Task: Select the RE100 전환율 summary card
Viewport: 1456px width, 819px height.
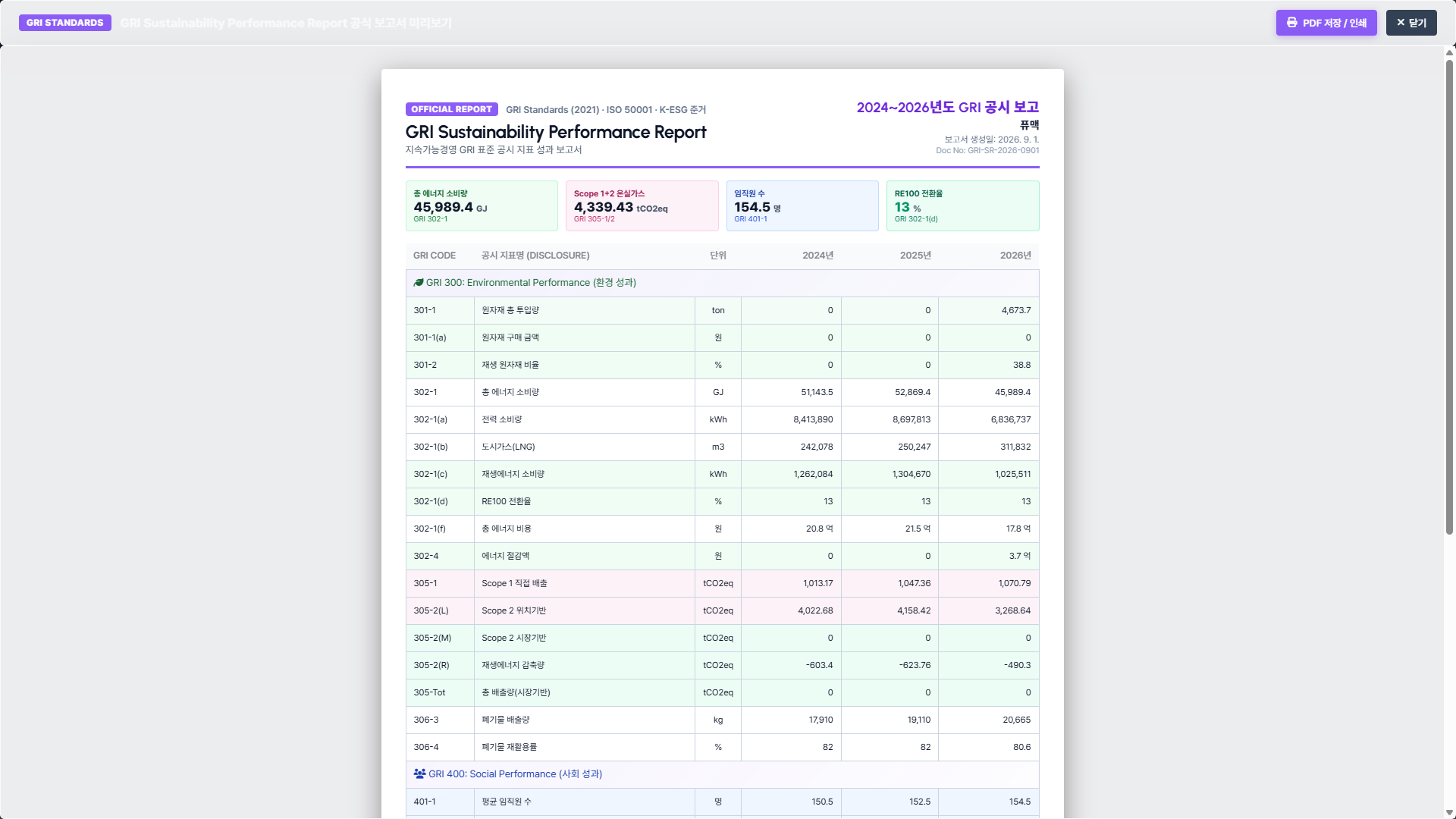Action: click(962, 206)
